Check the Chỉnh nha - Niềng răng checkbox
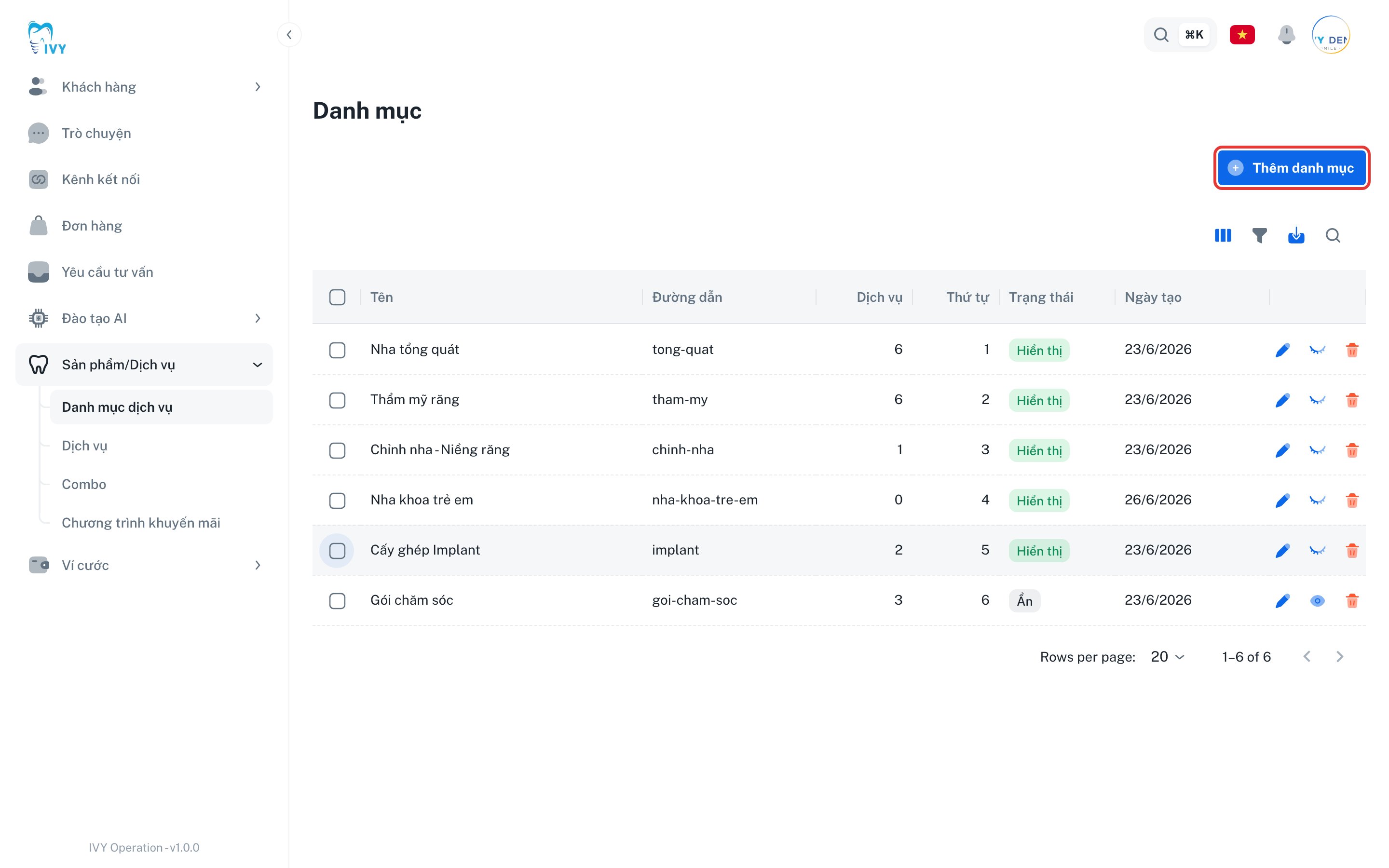Screen dimensions: 1389x868 pos(337,450)
